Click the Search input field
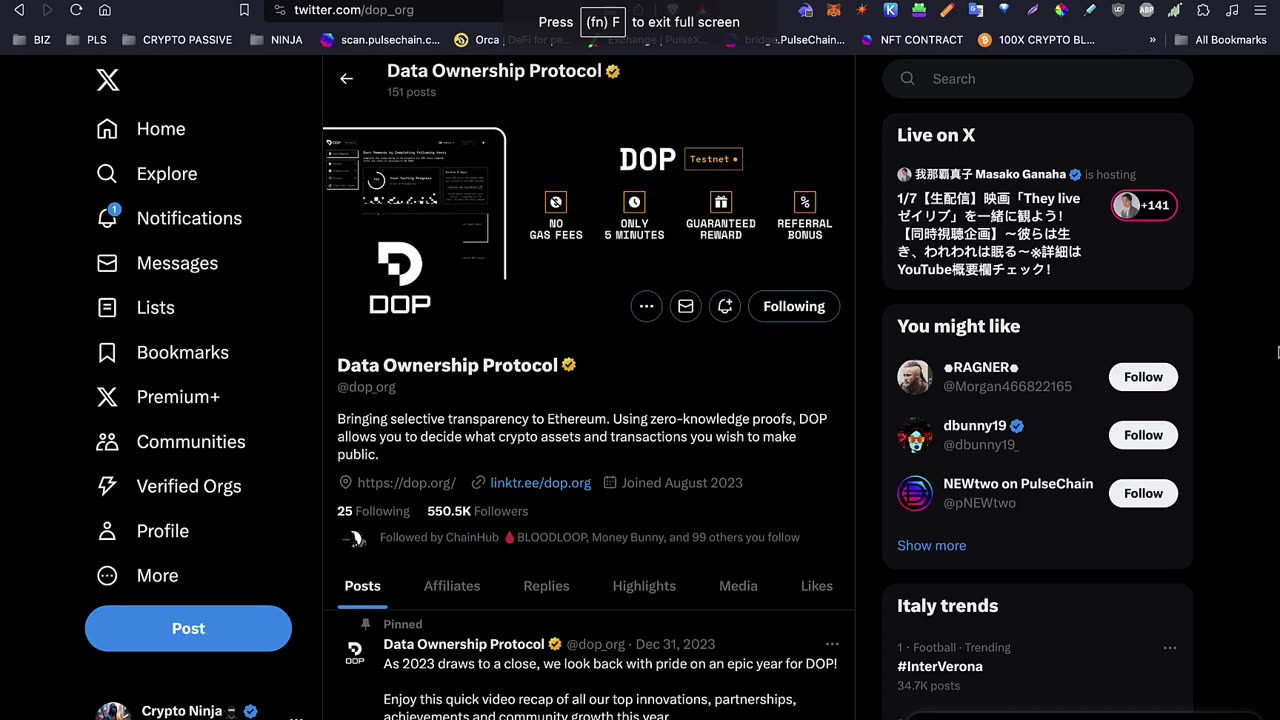Screen dimensions: 1280x720 (1037, 79)
